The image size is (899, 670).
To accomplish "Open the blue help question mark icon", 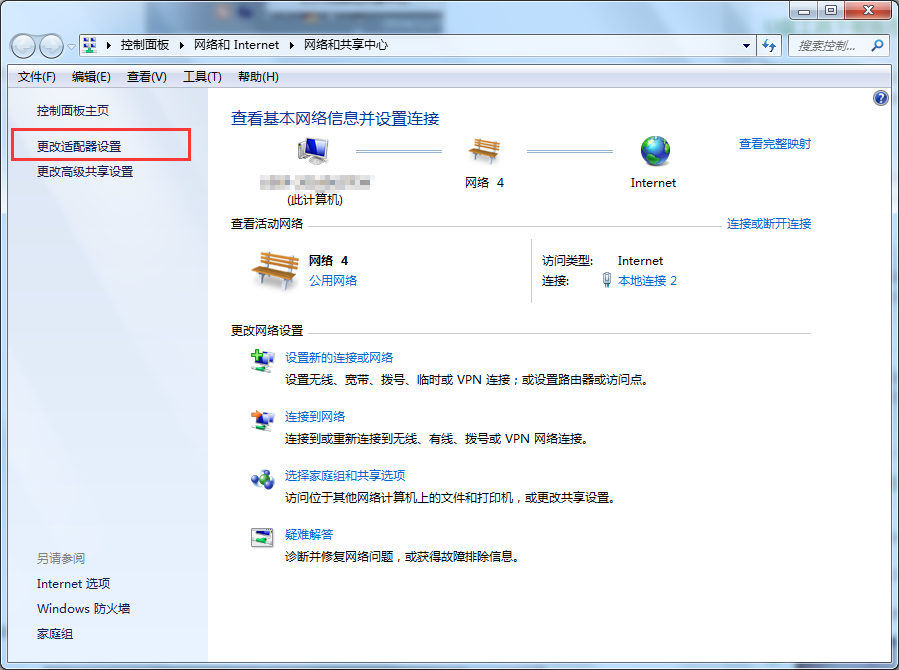I will click(x=881, y=98).
